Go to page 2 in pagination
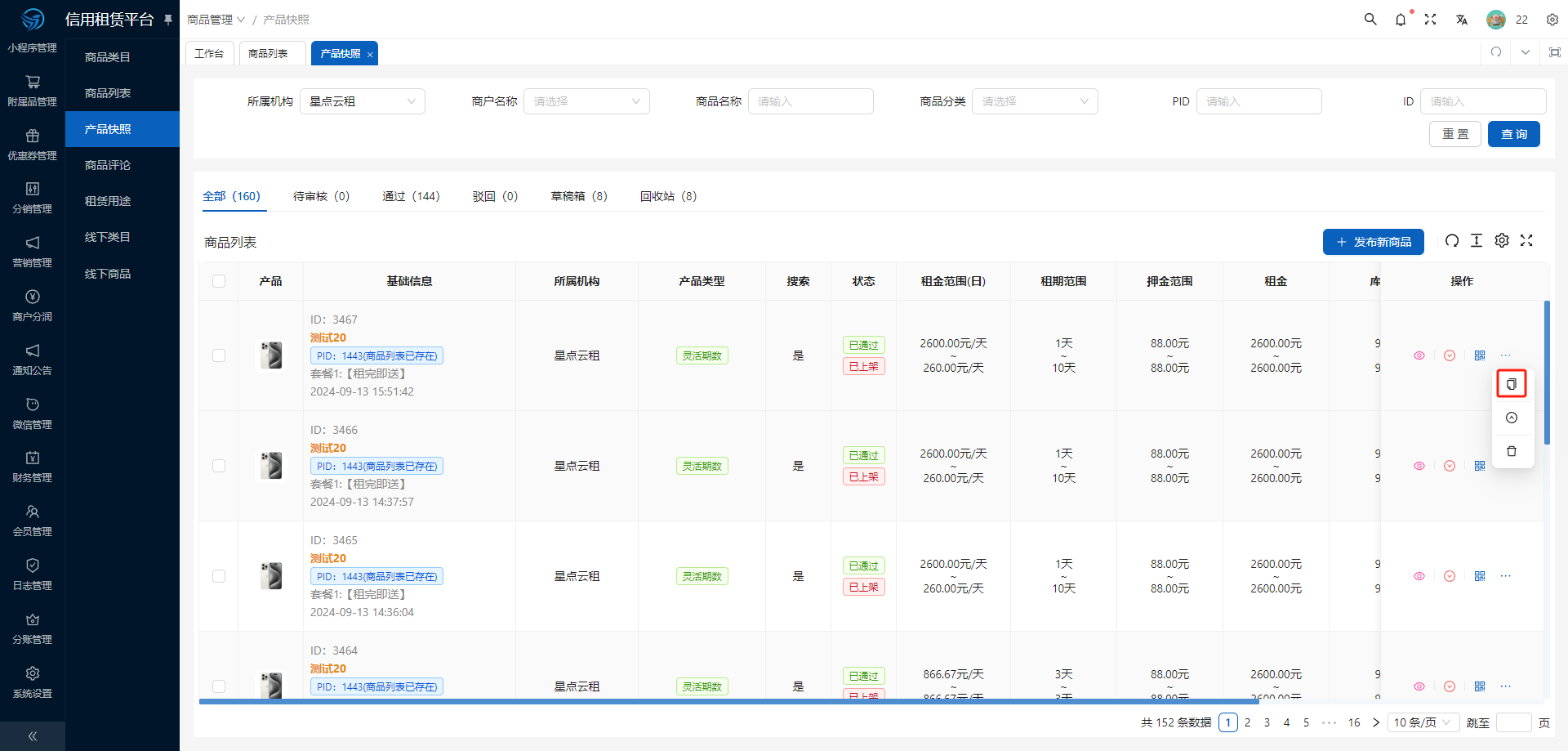1568x751 pixels. click(x=1247, y=722)
